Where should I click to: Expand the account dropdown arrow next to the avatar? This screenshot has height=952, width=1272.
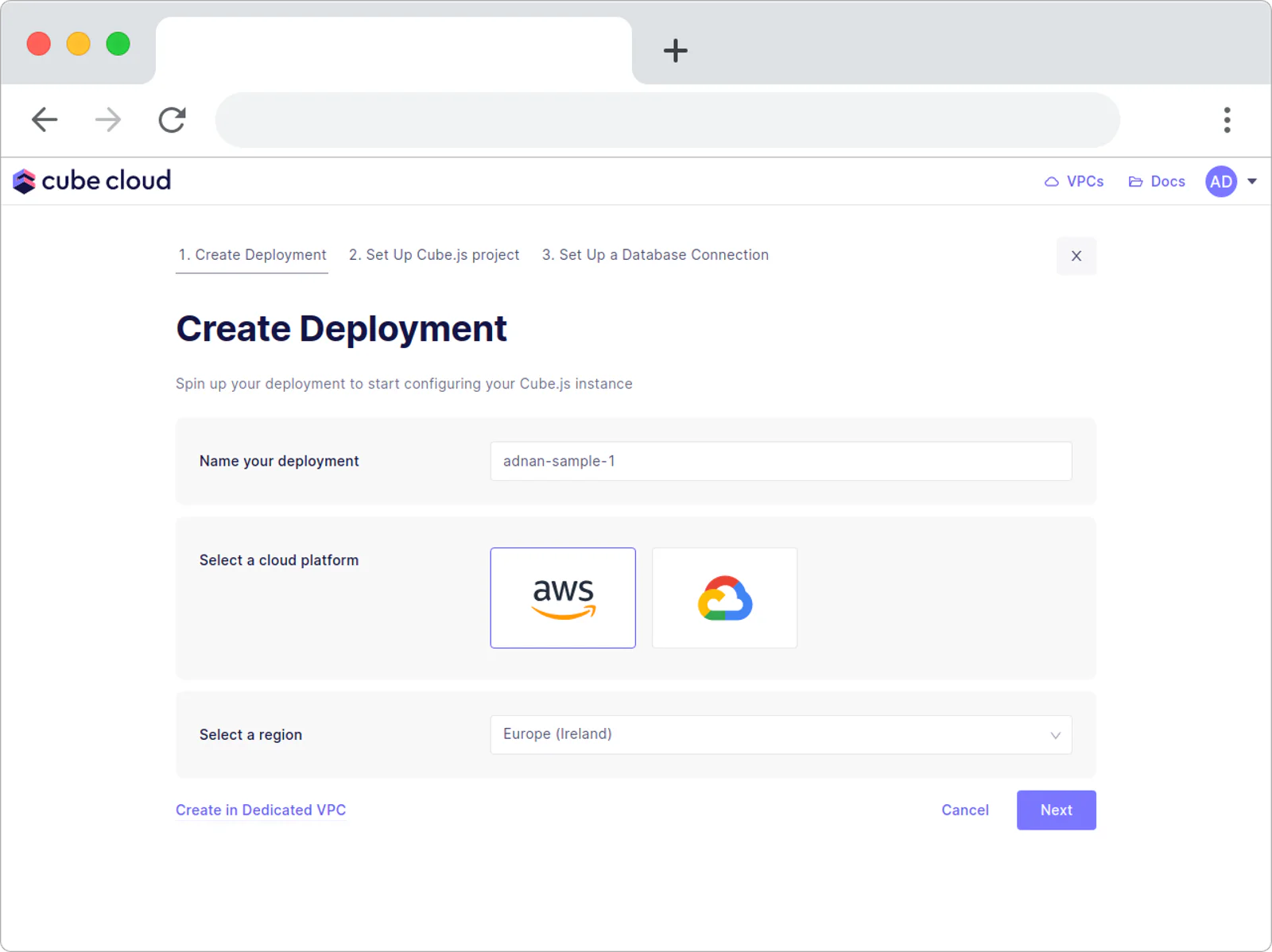pos(1252,181)
